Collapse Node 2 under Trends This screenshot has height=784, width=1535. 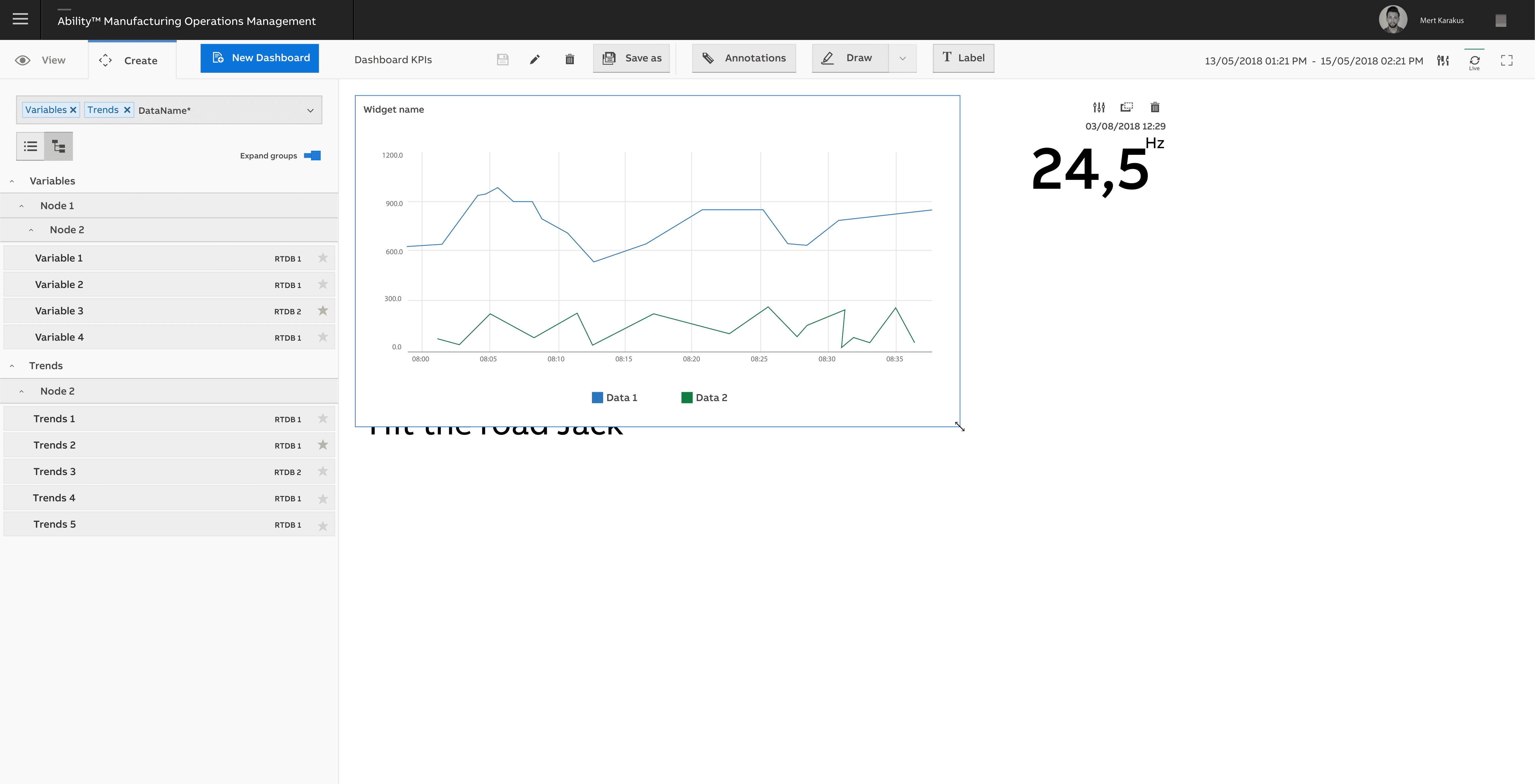[x=22, y=391]
